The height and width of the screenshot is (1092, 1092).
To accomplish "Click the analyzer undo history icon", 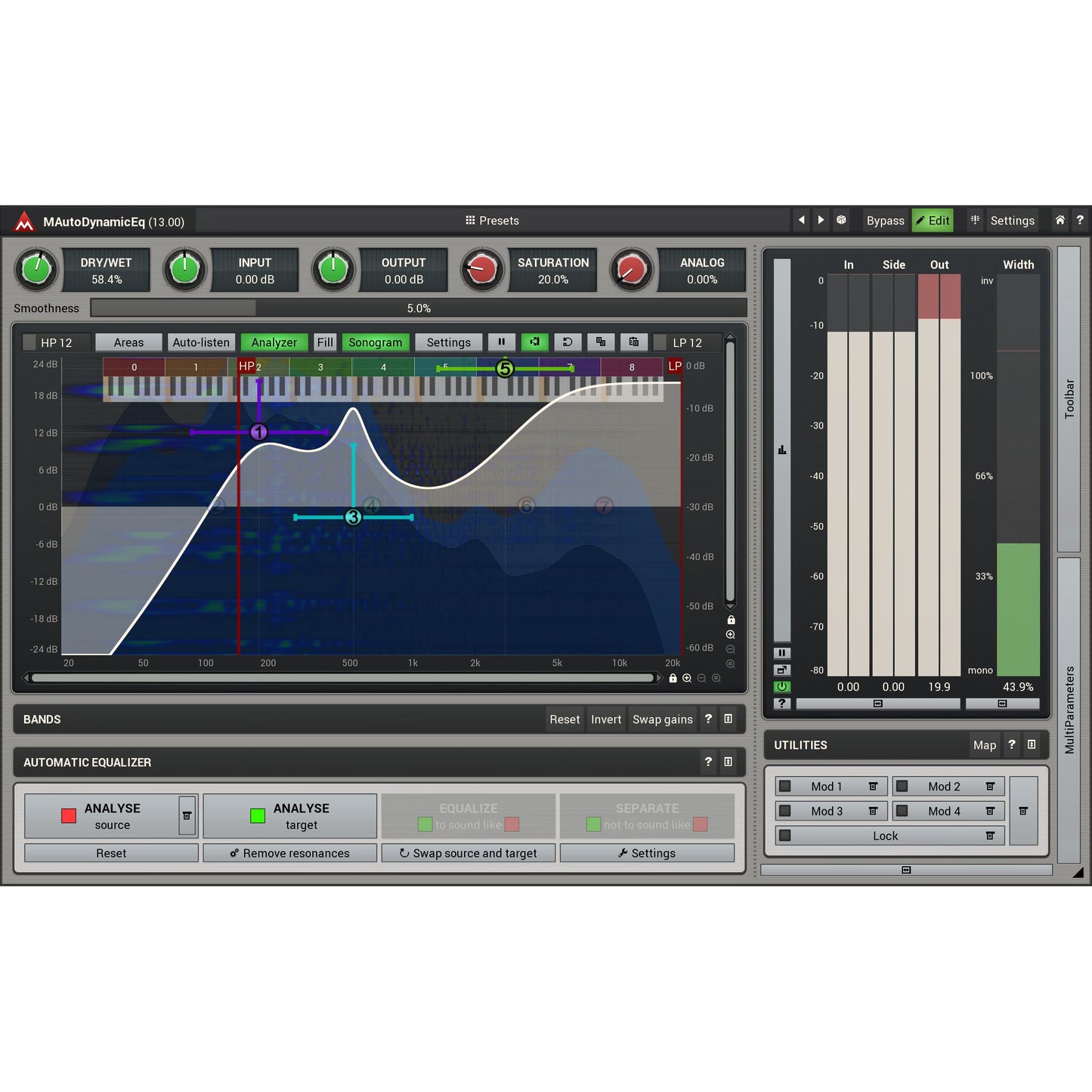I will [x=567, y=342].
